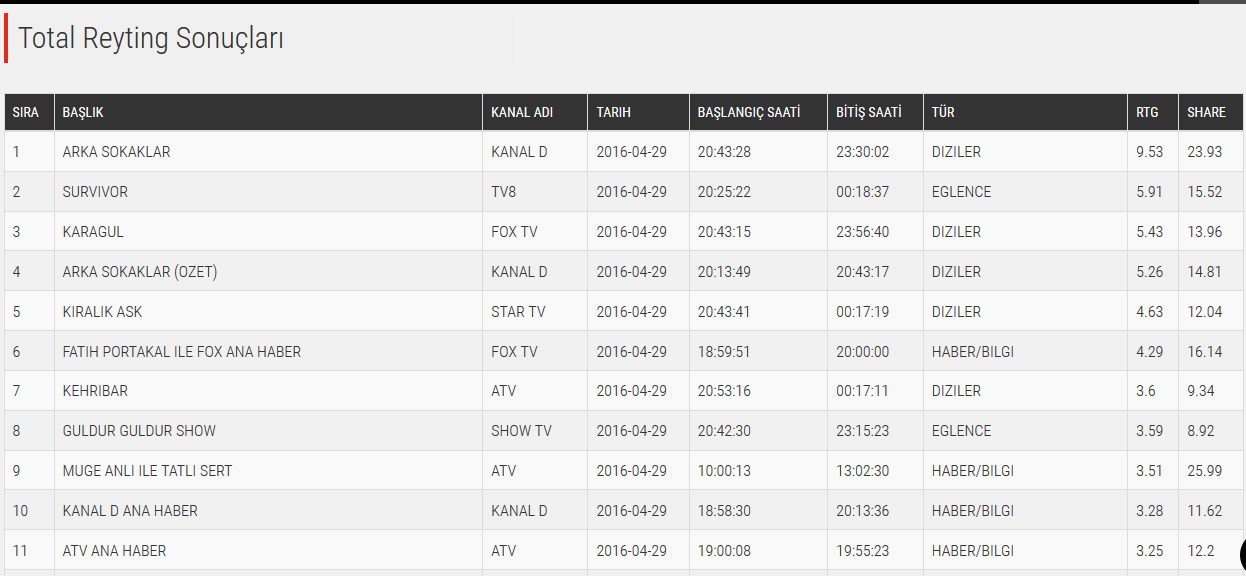Click the Total Reyting Sonuçları heading

151,39
